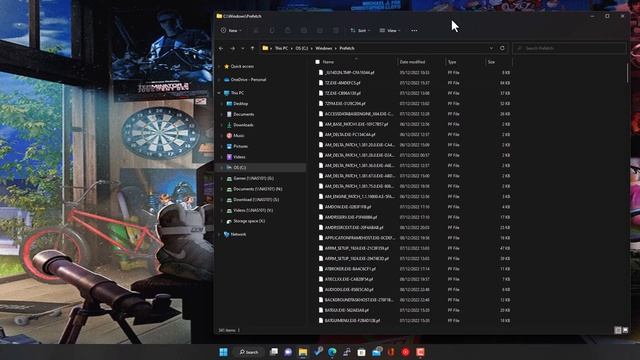This screenshot has height=360, width=640.
Task: Click the Rename icon in Explorer toolbar
Action: [x=304, y=31]
